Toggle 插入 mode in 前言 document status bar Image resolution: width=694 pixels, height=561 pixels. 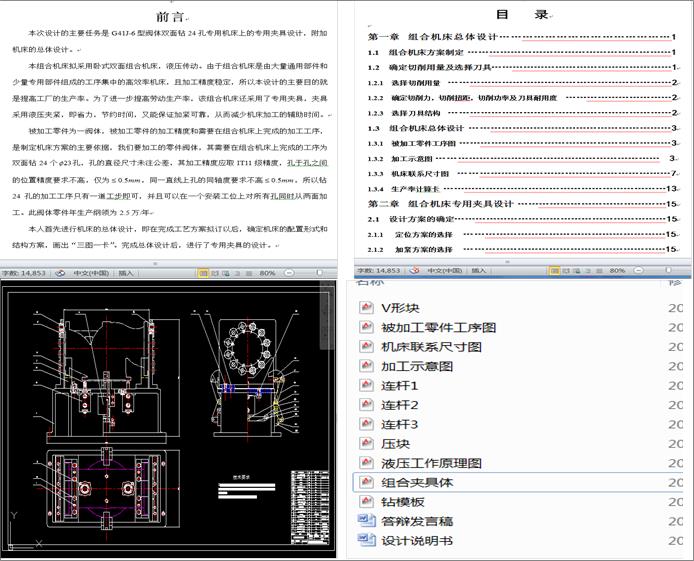pyautogui.click(x=127, y=271)
